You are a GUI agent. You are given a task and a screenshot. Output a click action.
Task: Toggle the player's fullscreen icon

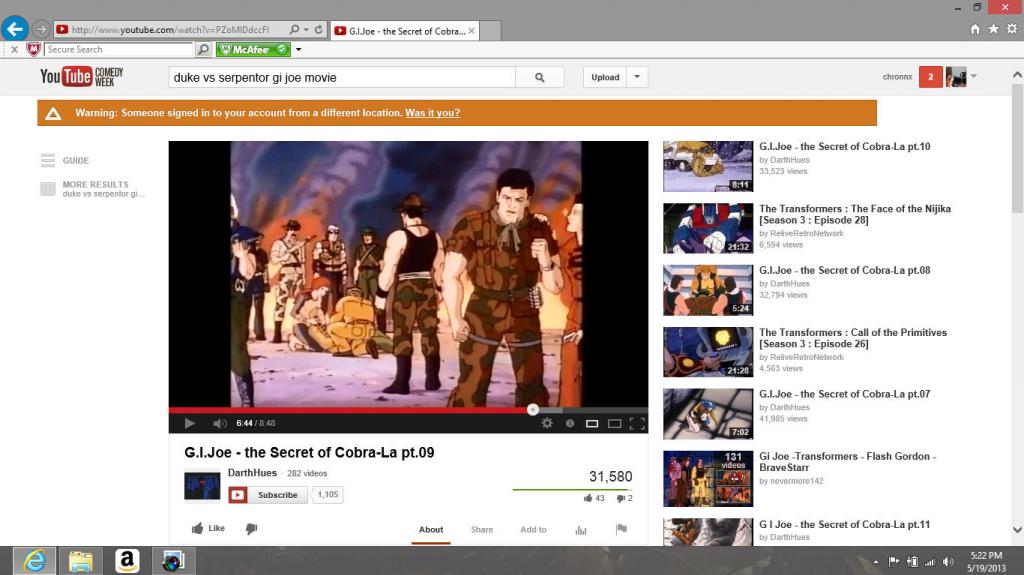coord(637,423)
